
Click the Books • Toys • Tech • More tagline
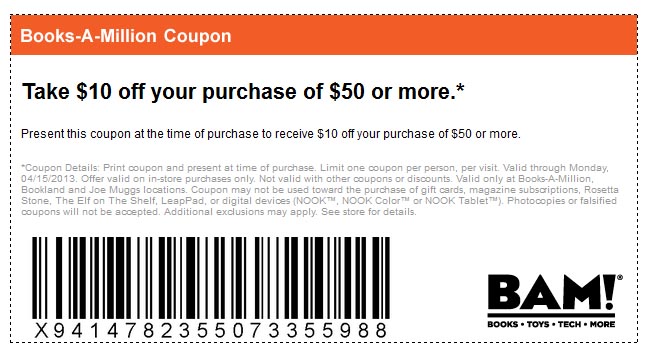tap(551, 324)
